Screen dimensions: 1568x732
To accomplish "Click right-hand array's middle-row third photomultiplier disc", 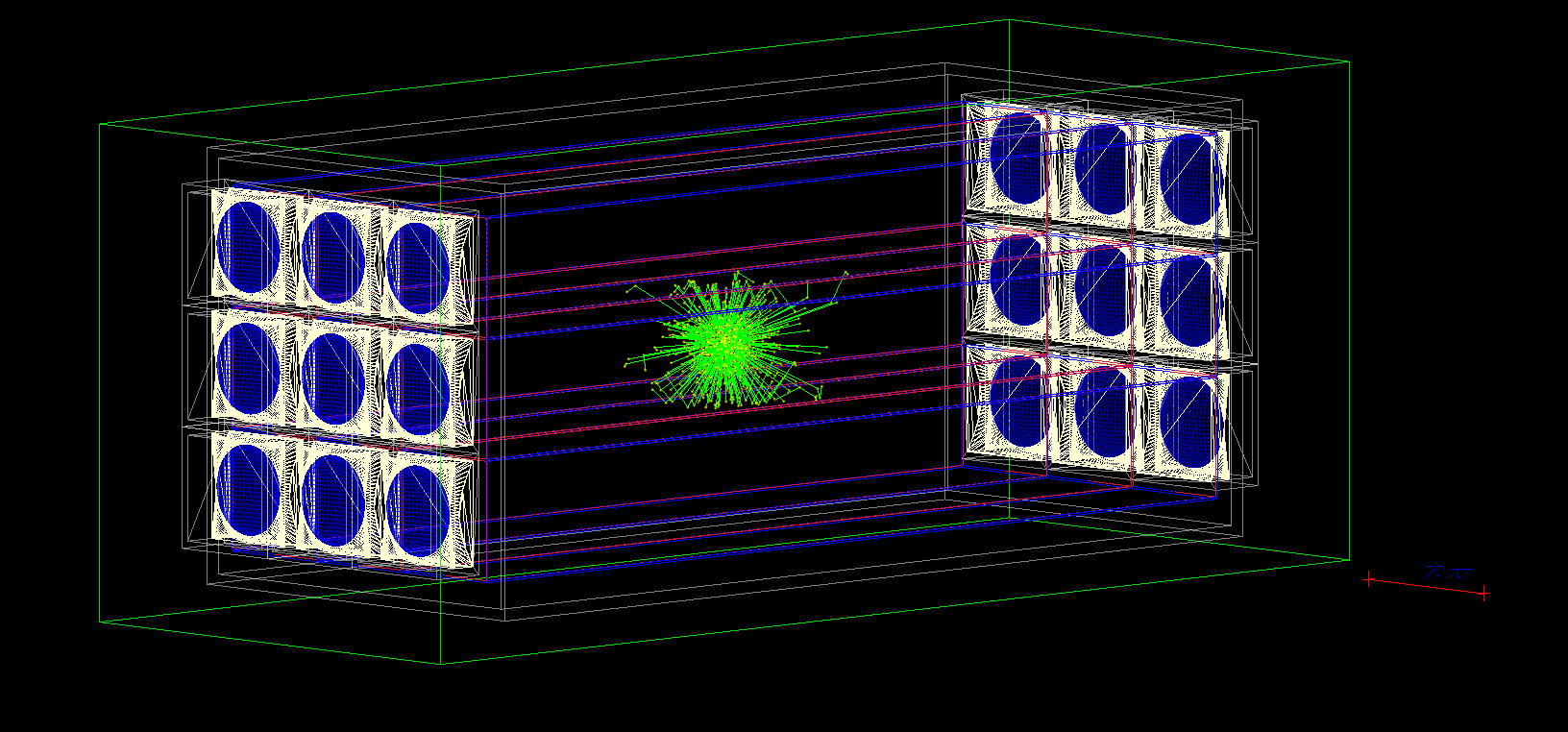I will [1190, 301].
